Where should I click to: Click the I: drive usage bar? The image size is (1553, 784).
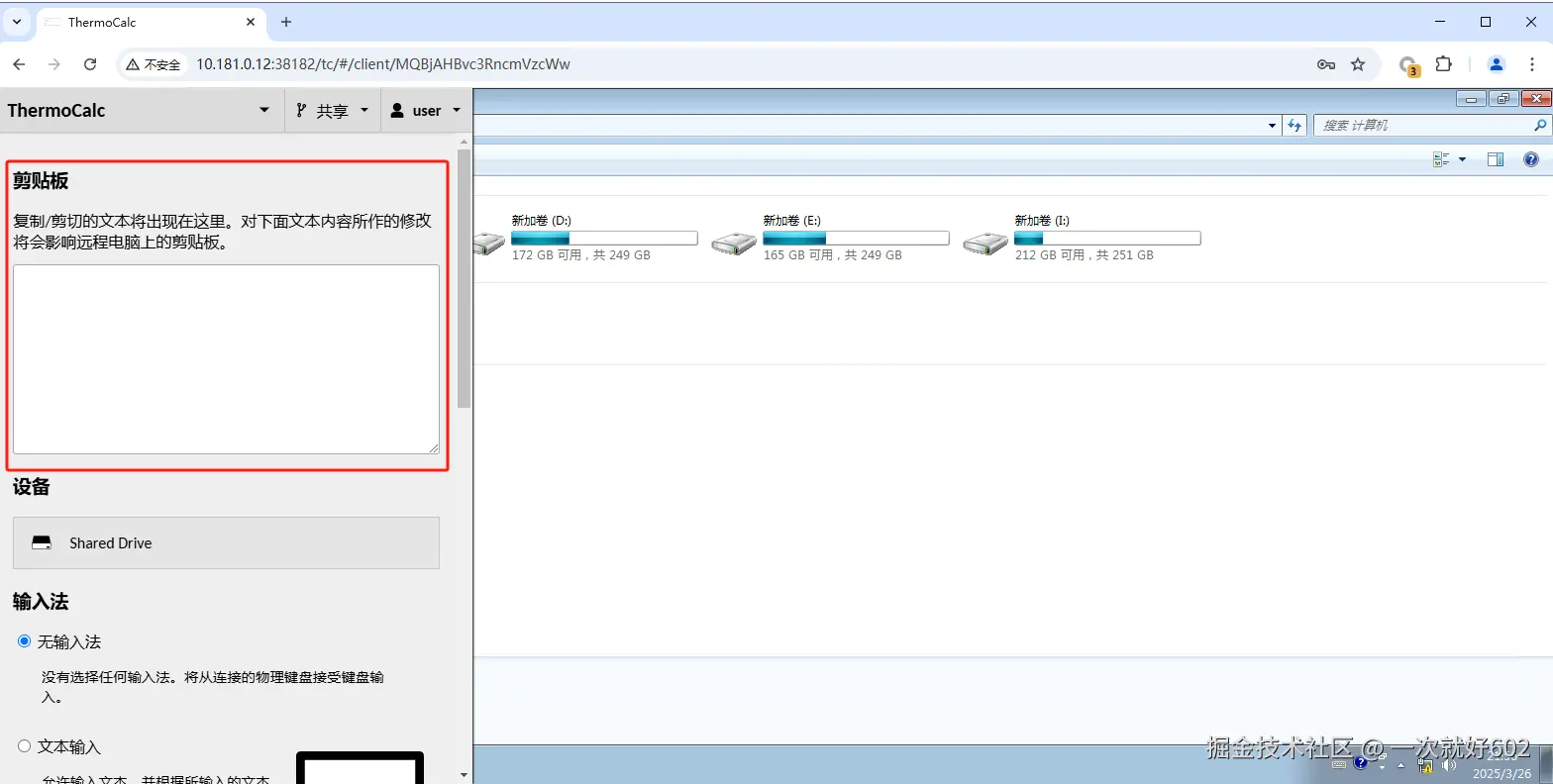pos(1107,239)
